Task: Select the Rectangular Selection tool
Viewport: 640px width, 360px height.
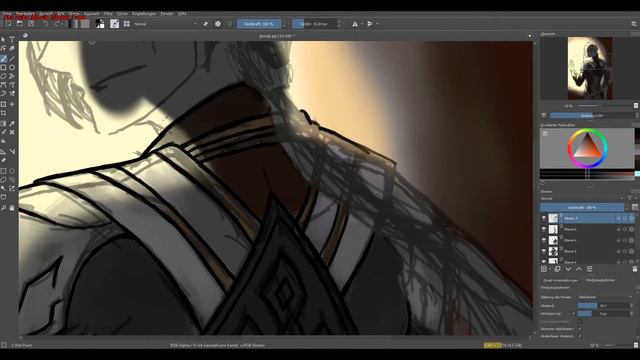Action: coord(3,171)
